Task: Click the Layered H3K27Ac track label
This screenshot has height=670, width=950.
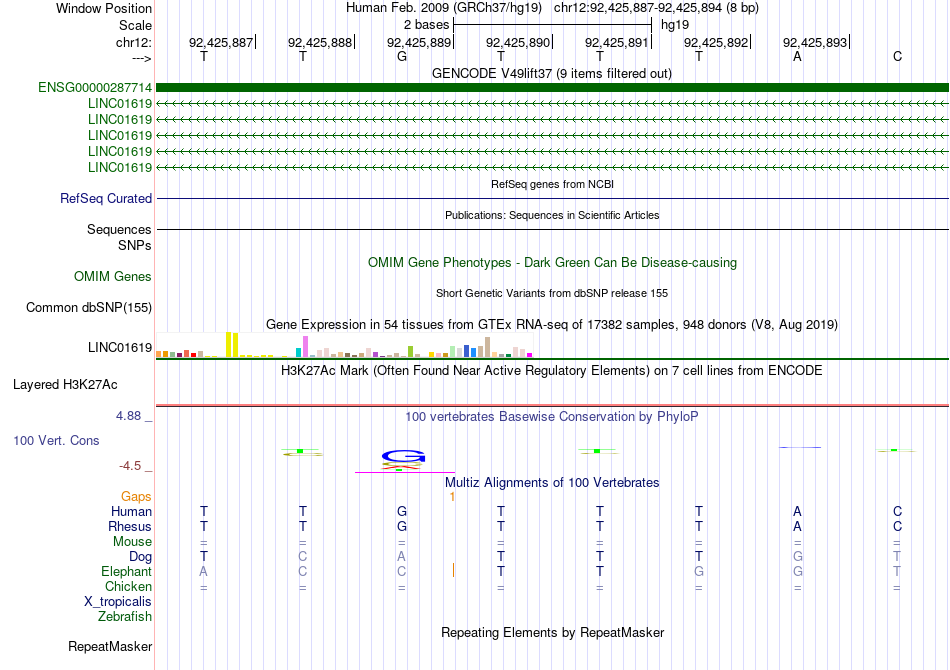Action: click(65, 385)
